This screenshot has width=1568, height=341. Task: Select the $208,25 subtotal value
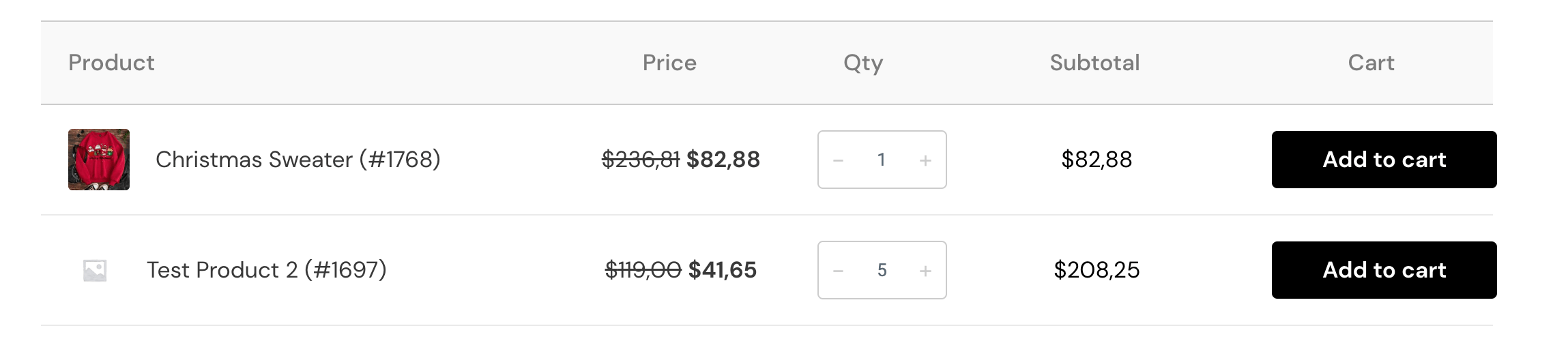click(1097, 270)
